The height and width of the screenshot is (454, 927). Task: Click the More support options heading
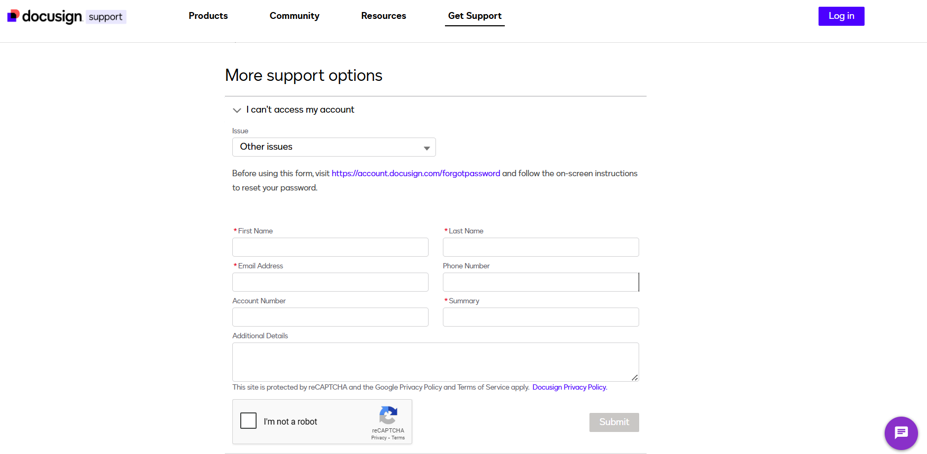[x=304, y=76]
